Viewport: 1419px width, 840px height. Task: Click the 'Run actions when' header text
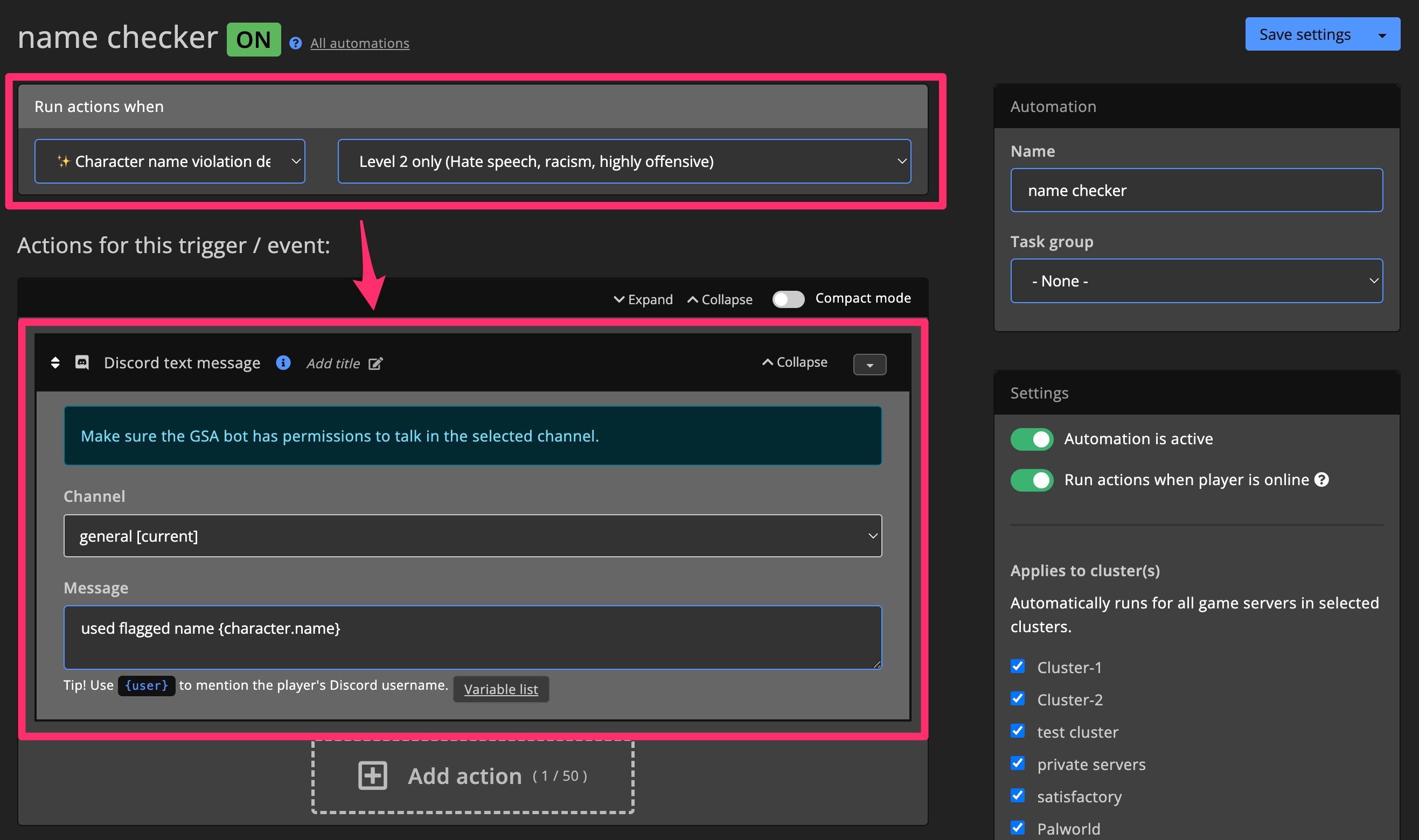99,107
